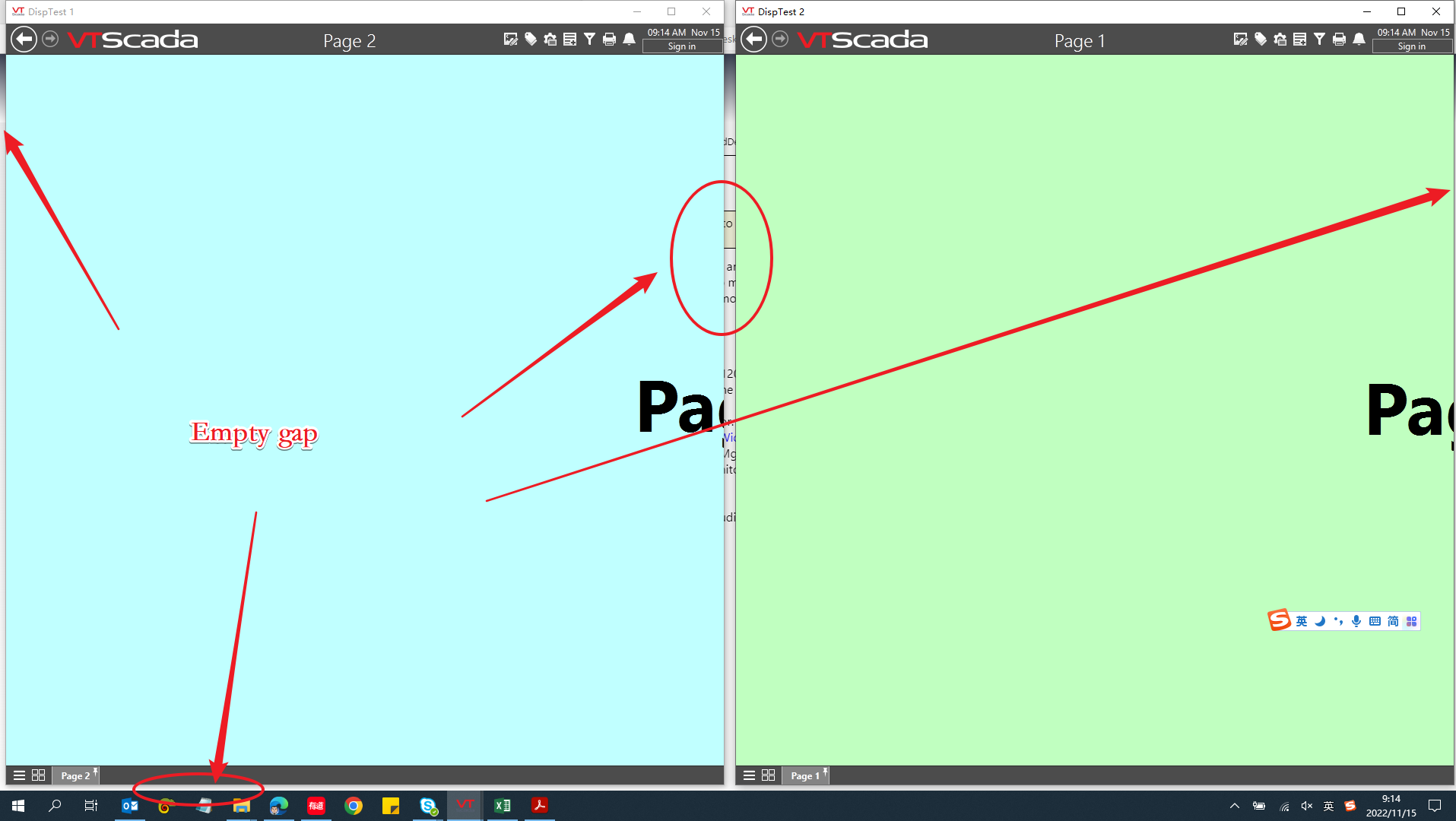1456x821 pixels.
Task: Select the Page 2 bottom tab
Action: (x=75, y=775)
